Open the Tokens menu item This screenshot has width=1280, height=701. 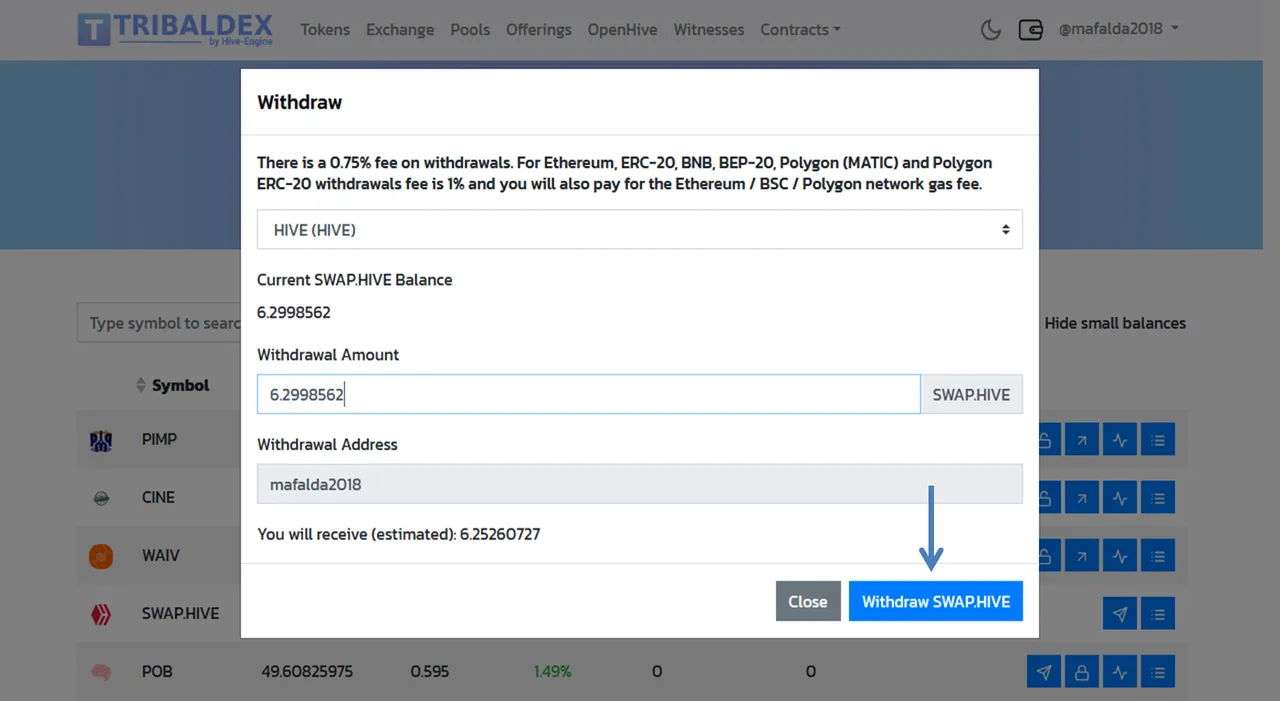tap(325, 30)
